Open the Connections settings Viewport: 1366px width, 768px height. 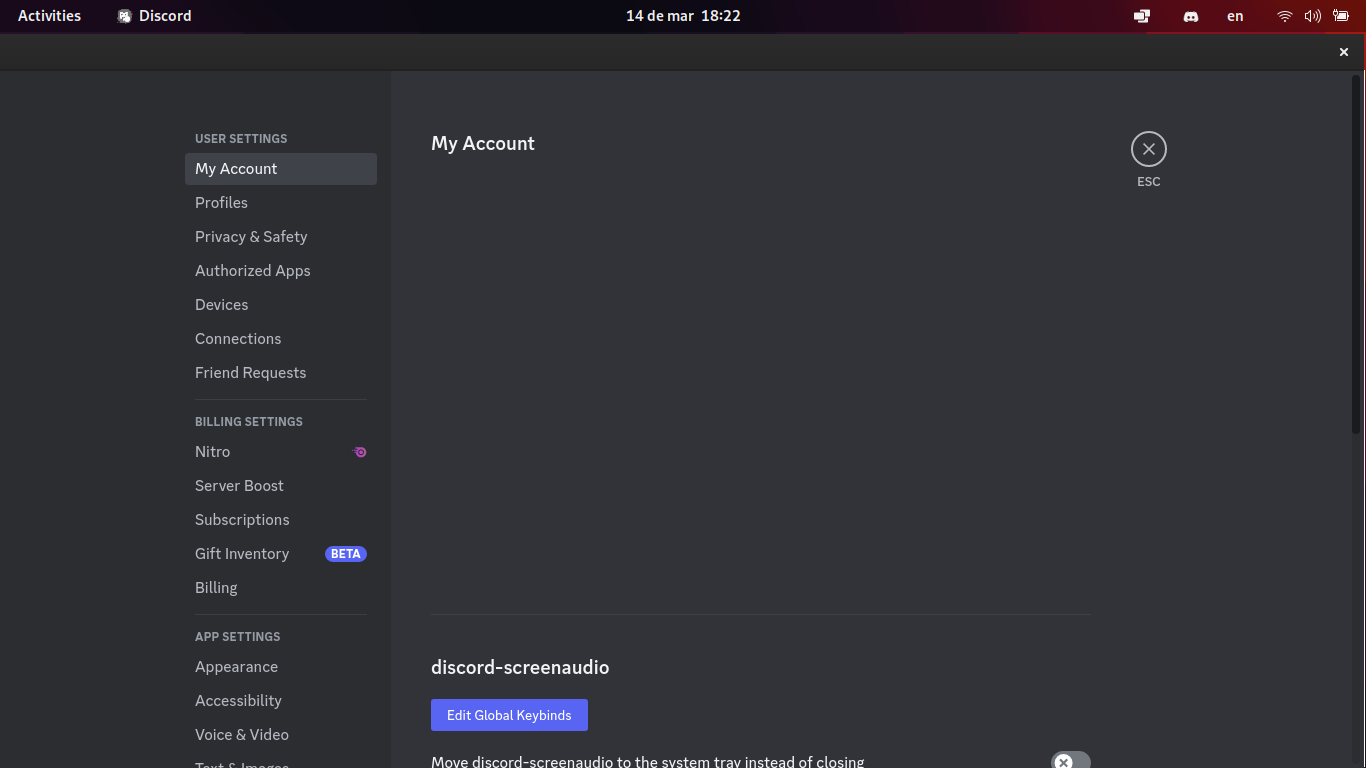pyautogui.click(x=238, y=338)
